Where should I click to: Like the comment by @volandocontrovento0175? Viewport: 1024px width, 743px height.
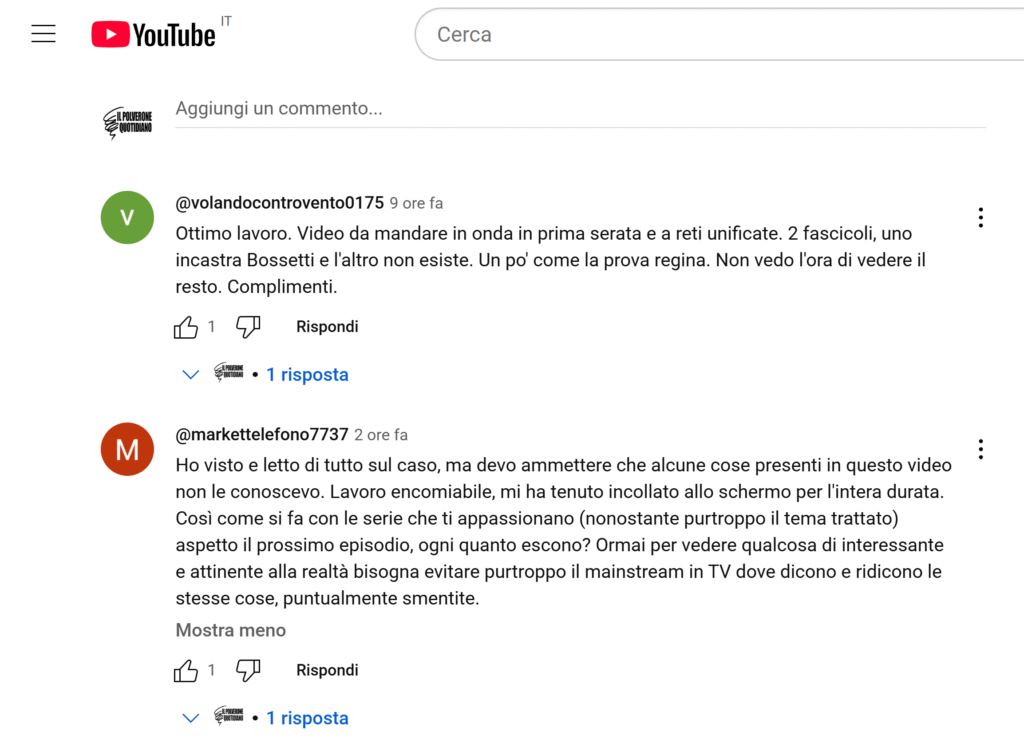coord(186,327)
